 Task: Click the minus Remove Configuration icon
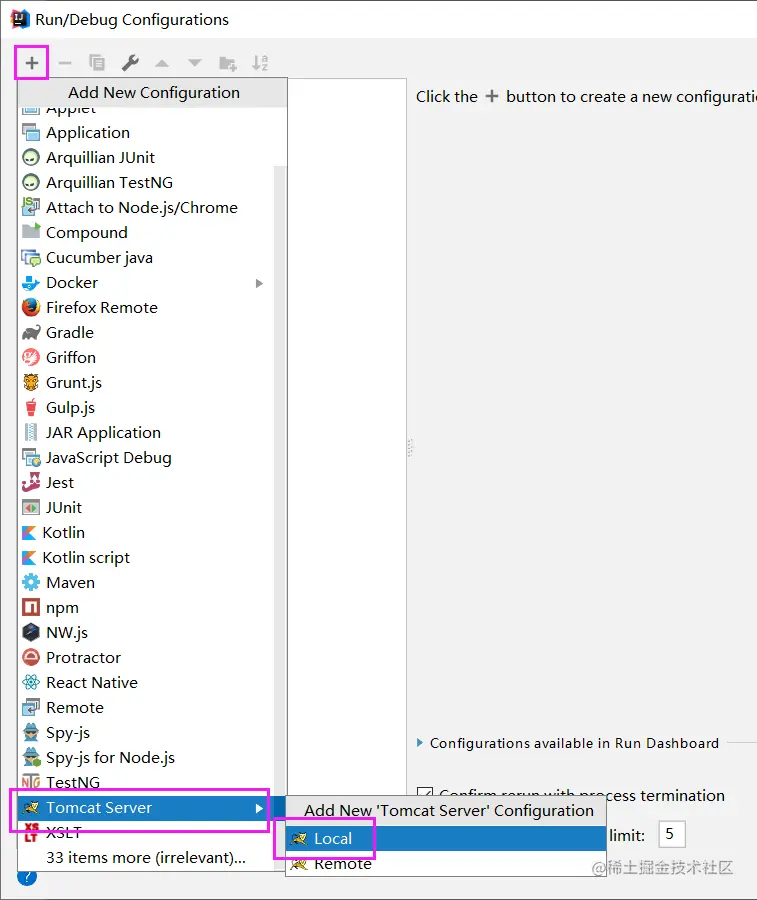[65, 63]
